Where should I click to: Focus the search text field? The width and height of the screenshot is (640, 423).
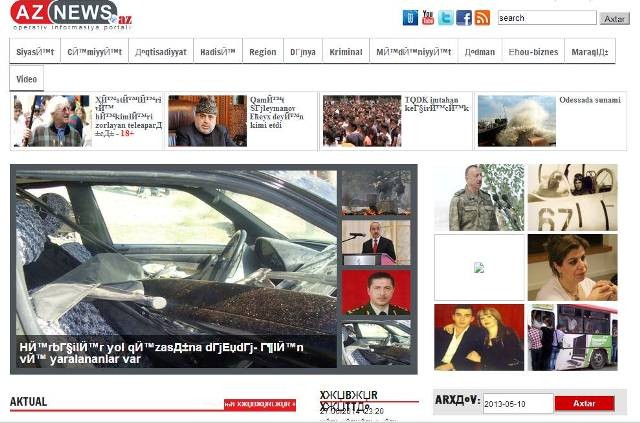[x=547, y=18]
